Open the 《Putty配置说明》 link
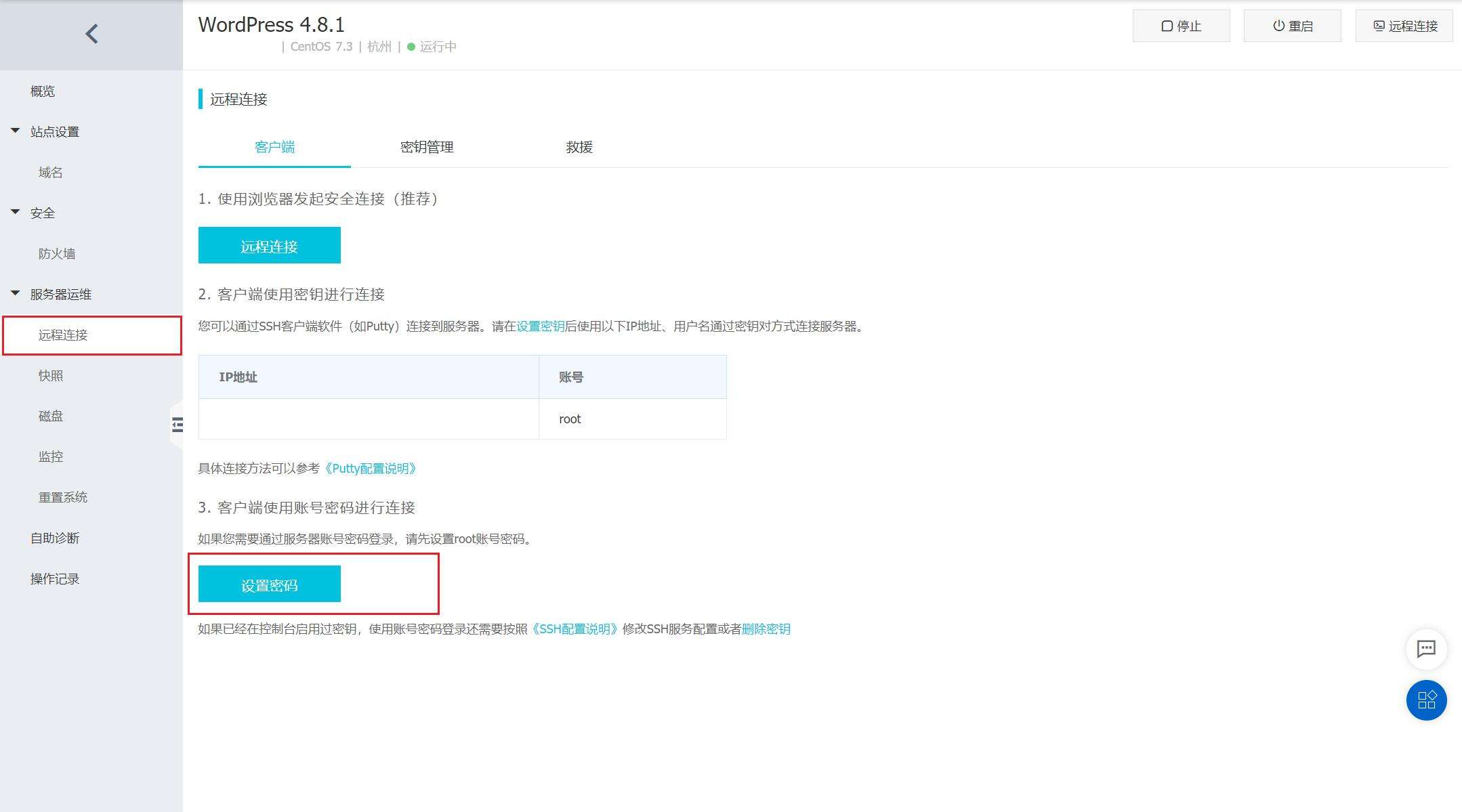This screenshot has height=812, width=1462. coord(370,469)
